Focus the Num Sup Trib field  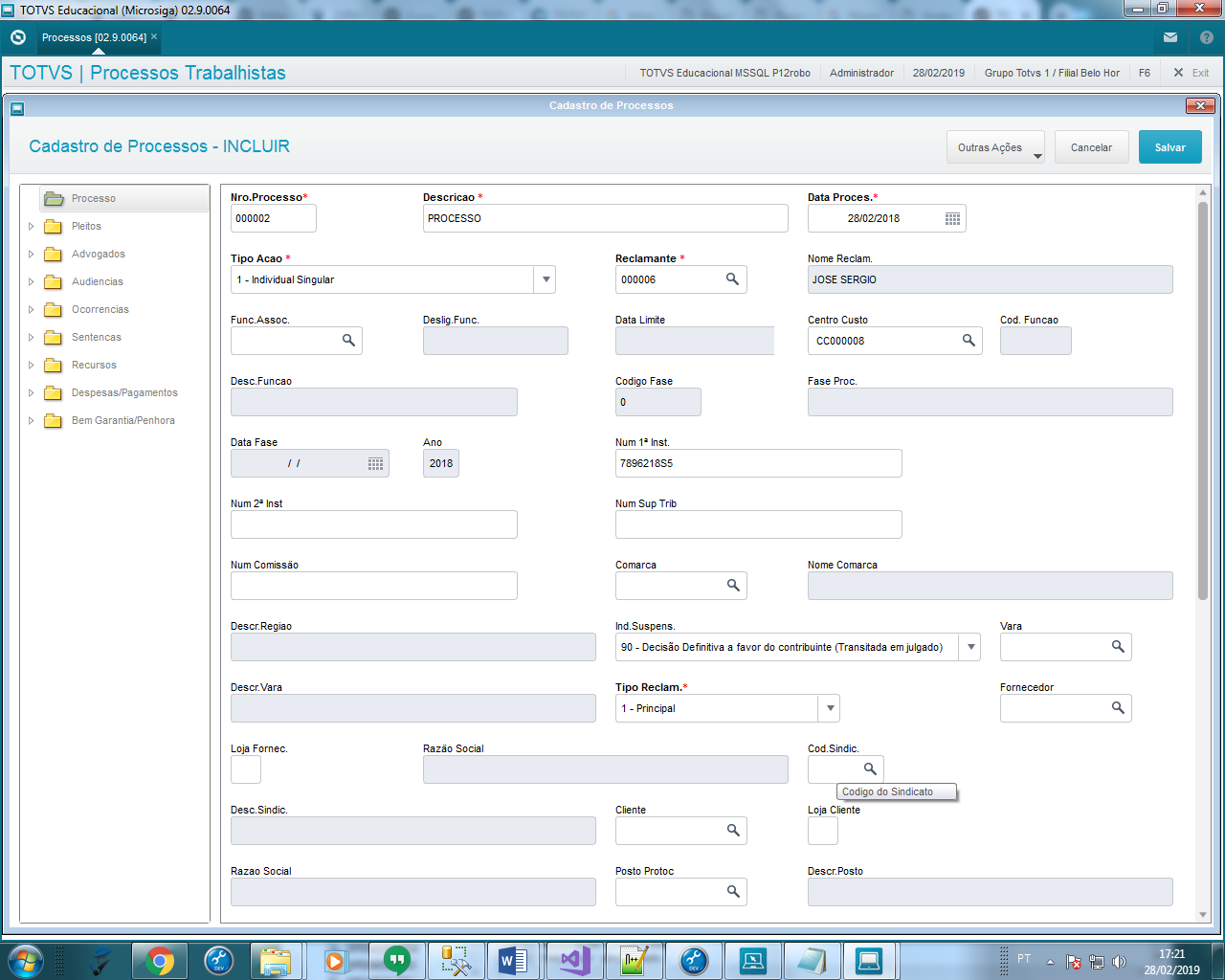(x=759, y=524)
